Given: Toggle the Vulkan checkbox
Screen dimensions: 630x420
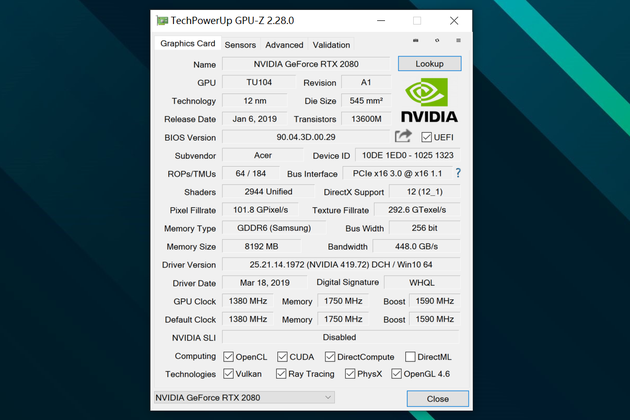Looking at the screenshot, I should click(228, 374).
